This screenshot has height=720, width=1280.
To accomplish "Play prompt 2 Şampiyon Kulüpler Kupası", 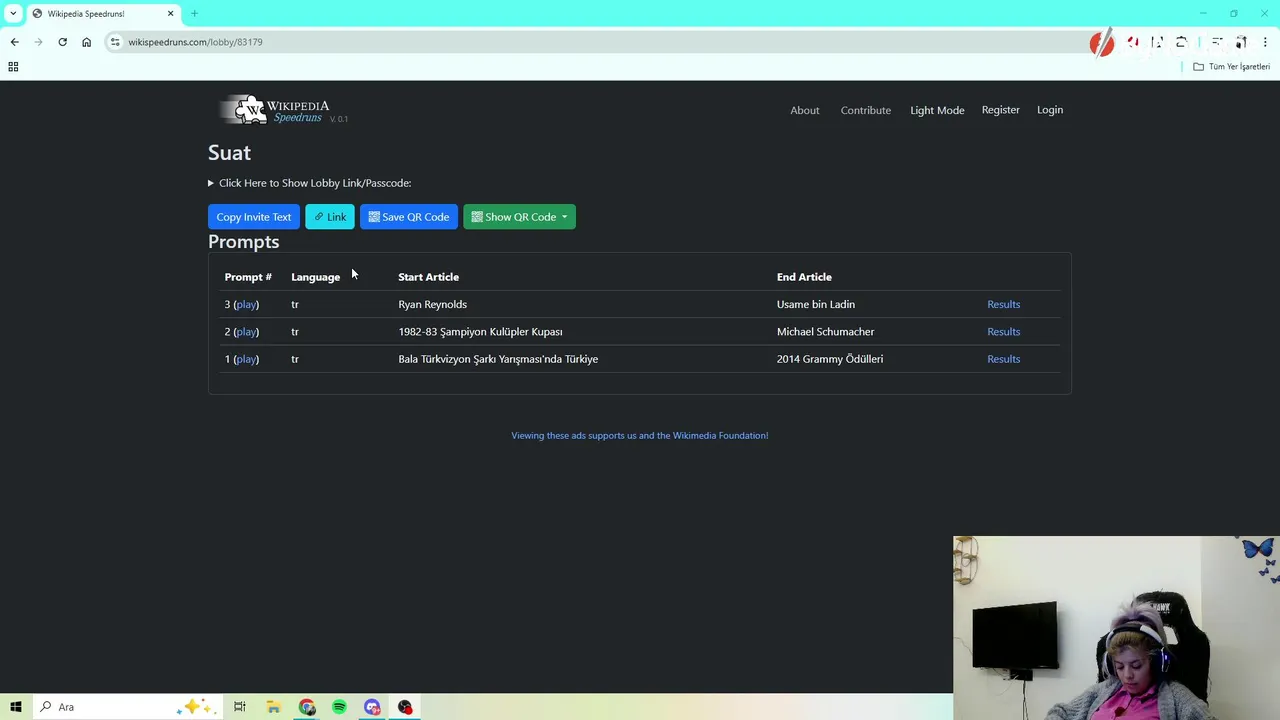I will coord(246,331).
